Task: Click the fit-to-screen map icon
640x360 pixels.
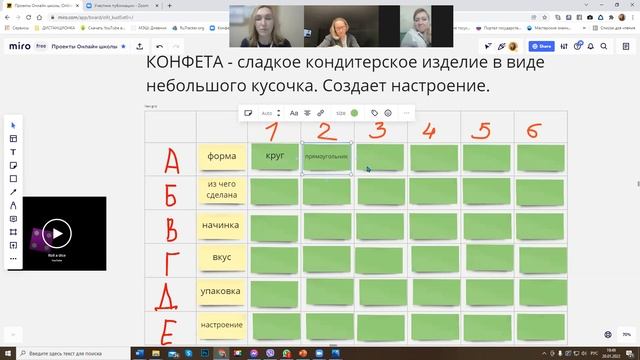Action: [608, 334]
